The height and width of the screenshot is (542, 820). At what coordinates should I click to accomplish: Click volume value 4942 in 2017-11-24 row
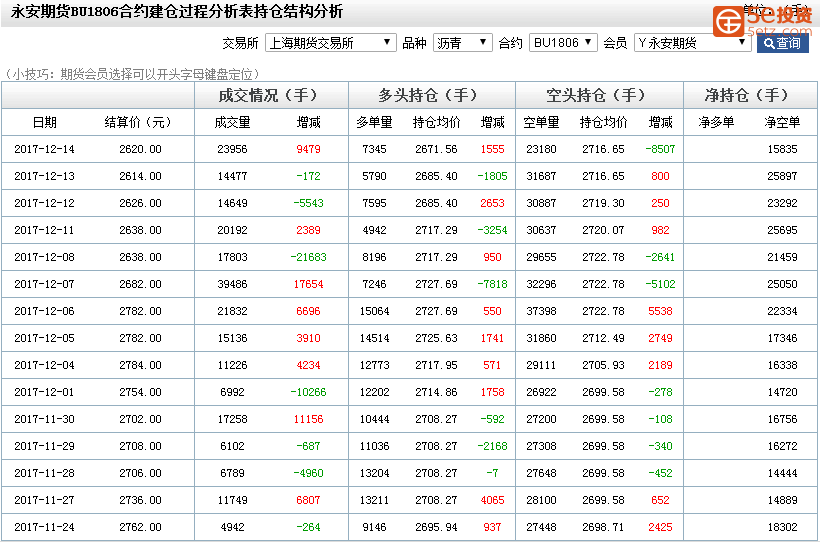pyautogui.click(x=232, y=527)
